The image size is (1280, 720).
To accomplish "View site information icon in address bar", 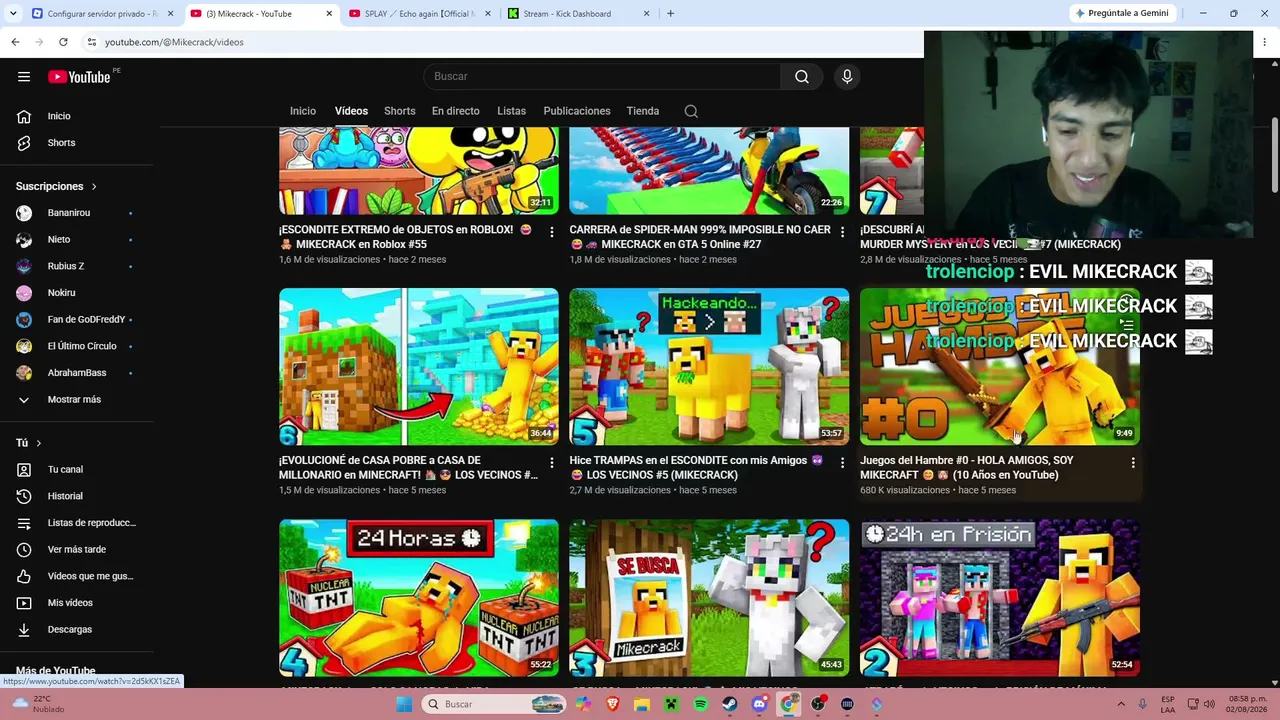I will tap(92, 42).
